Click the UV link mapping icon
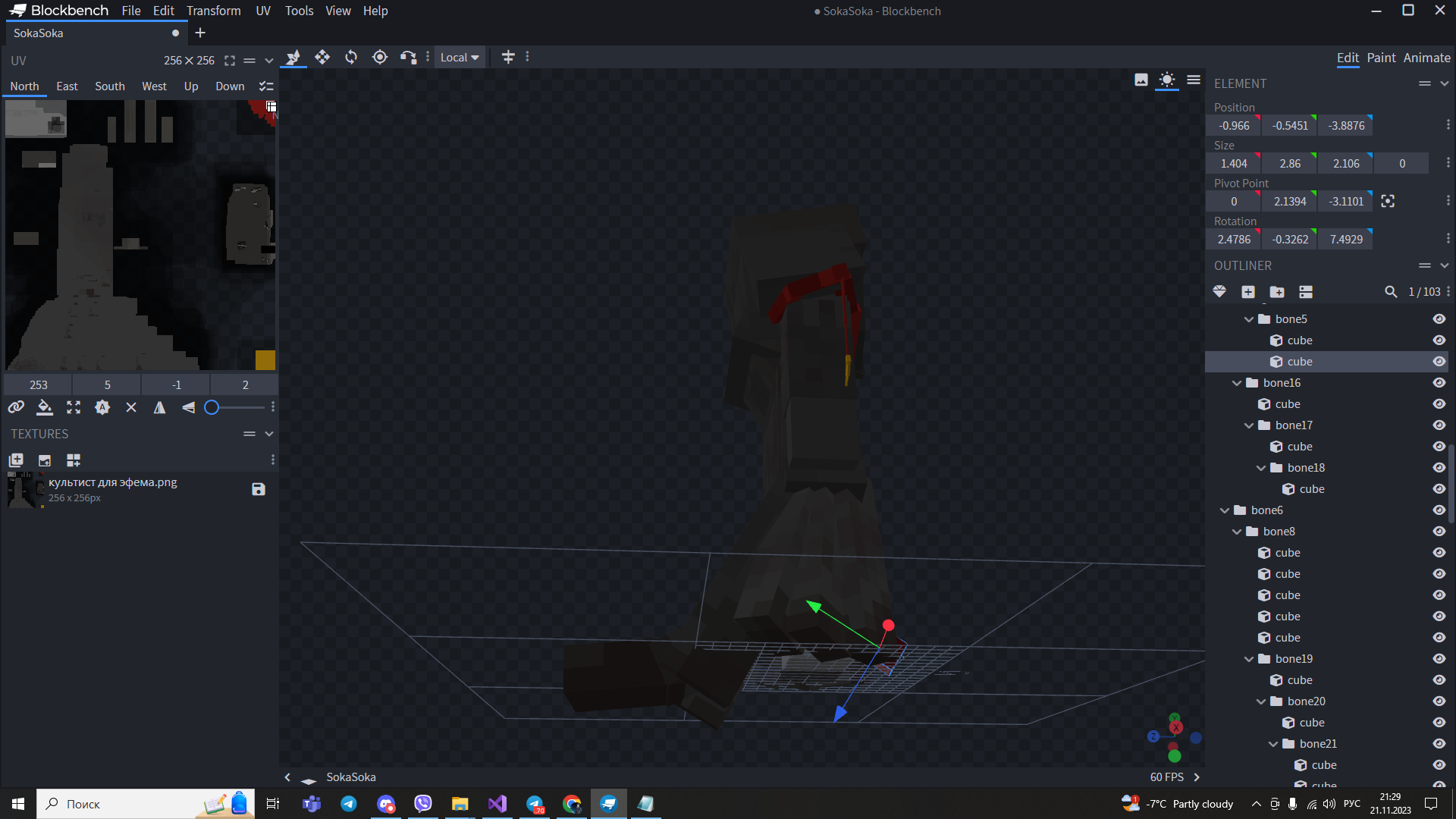 click(16, 407)
